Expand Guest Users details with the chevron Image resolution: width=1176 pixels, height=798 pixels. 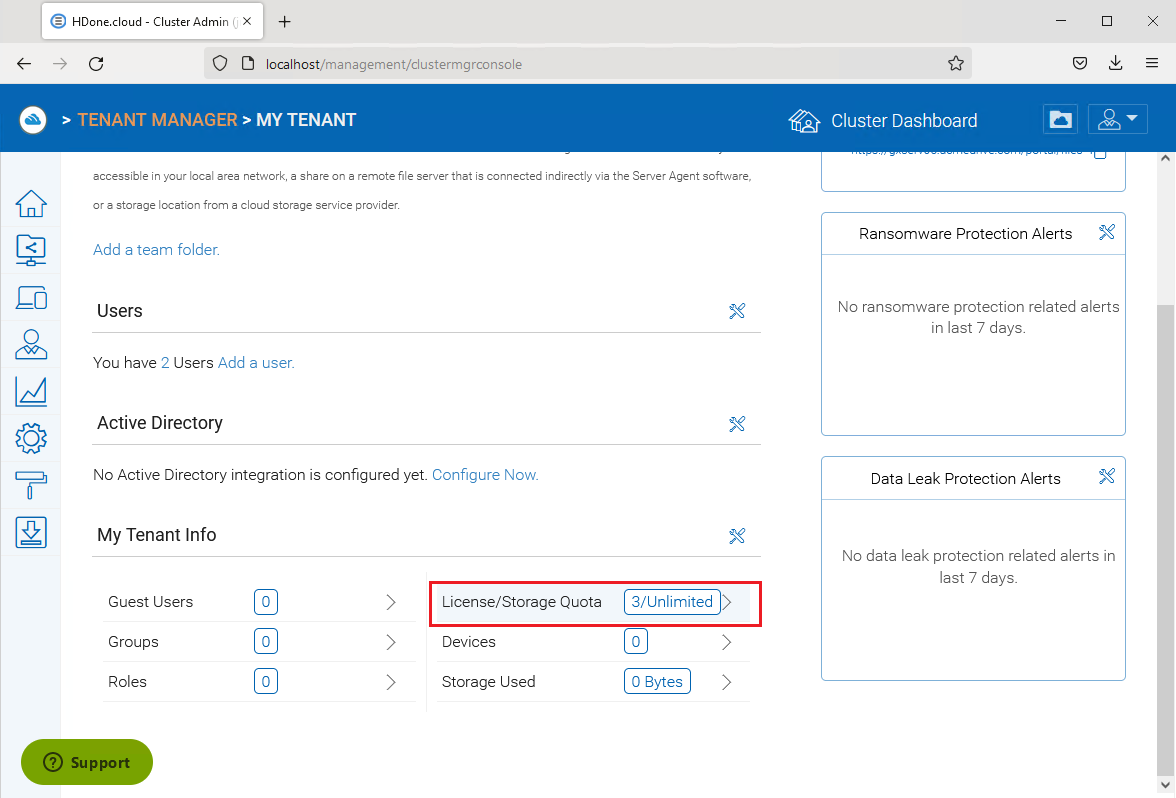(391, 602)
